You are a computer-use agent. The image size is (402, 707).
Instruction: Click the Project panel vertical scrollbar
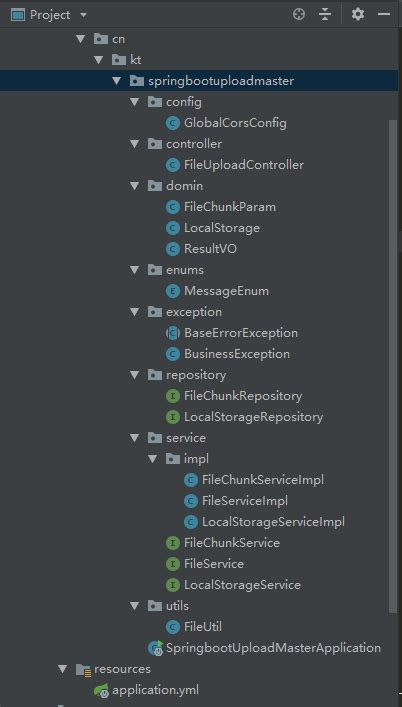pyautogui.click(x=393, y=365)
